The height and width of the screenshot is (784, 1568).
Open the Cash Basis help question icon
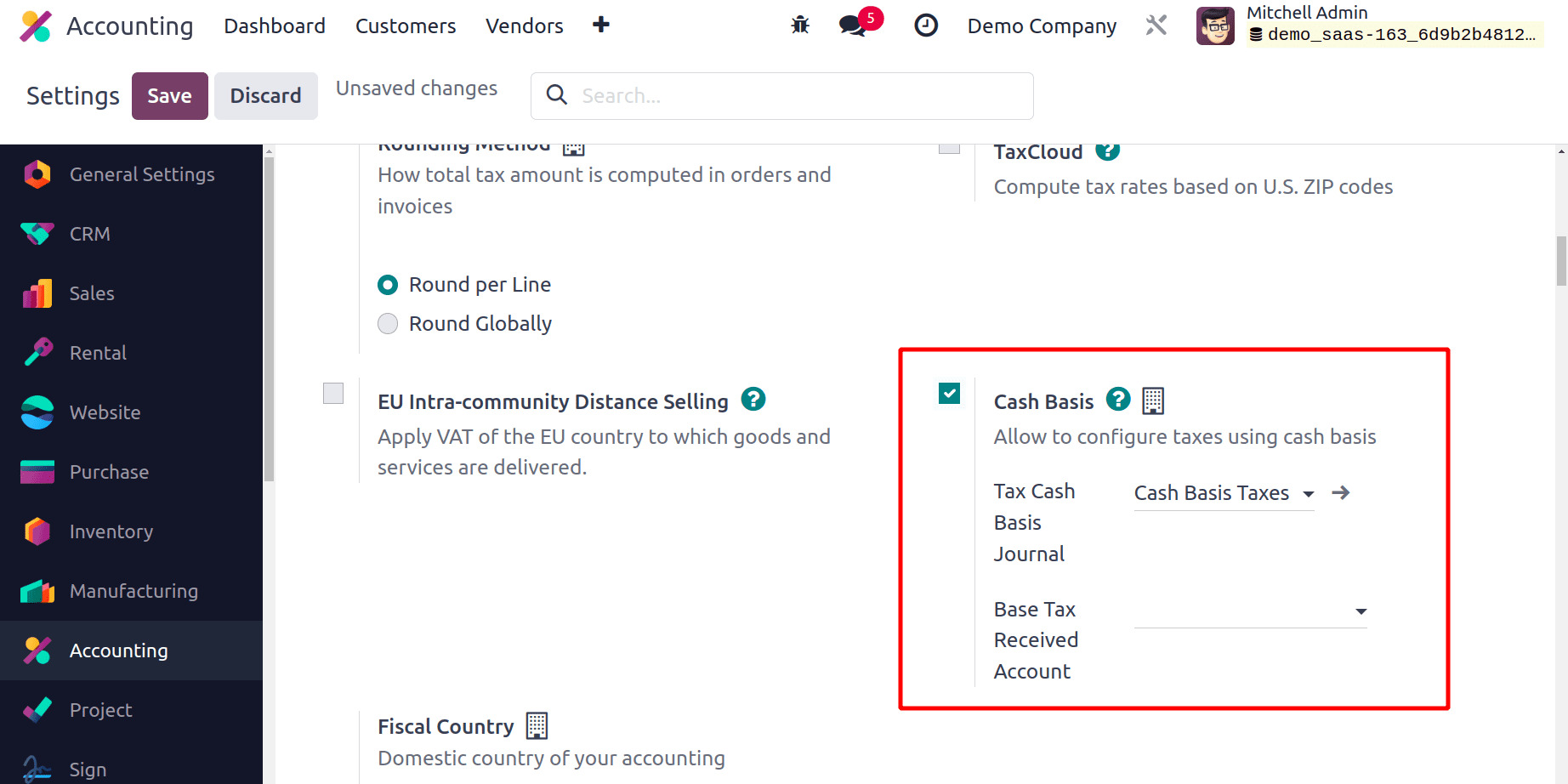coord(1117,400)
